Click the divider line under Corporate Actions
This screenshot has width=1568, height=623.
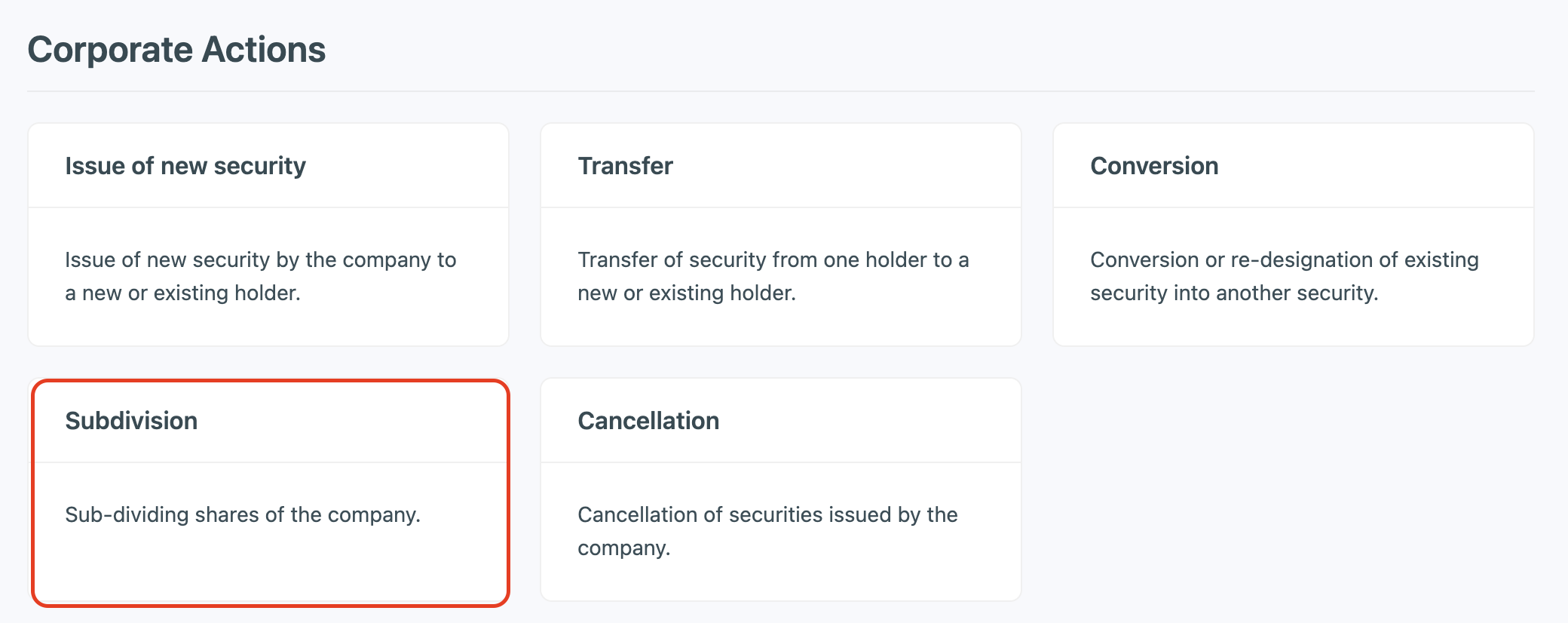(x=781, y=91)
